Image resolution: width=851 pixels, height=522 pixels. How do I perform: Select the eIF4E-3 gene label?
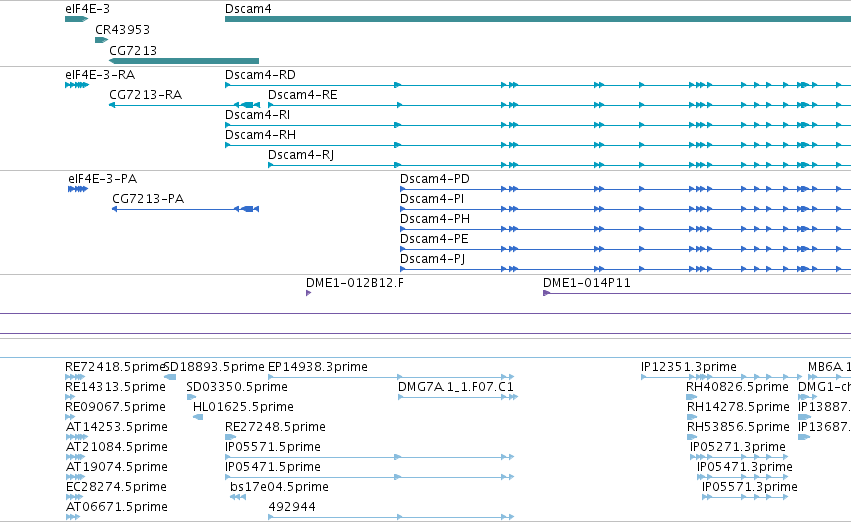[x=87, y=9]
